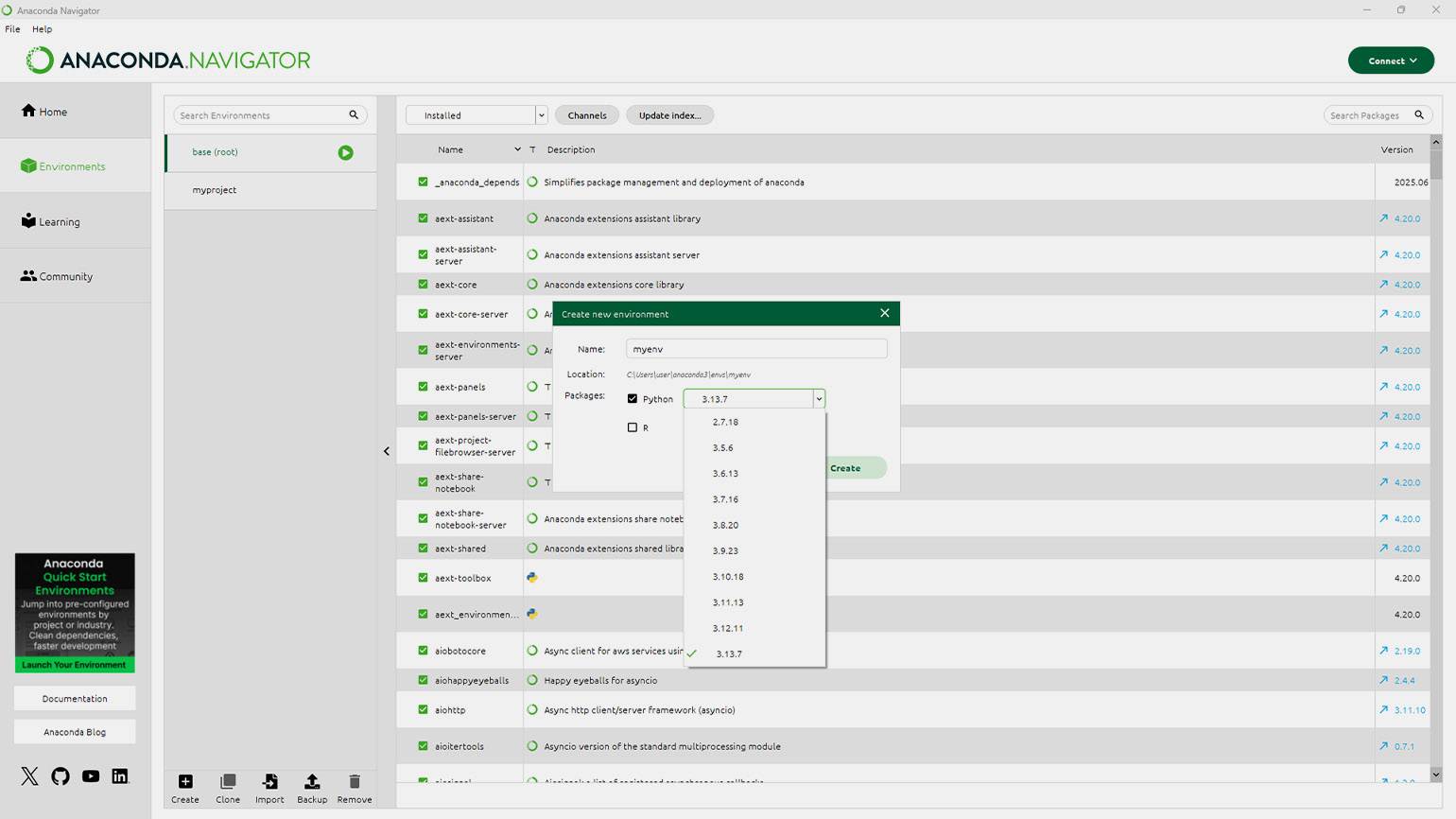Select Python version 3.11.13 from list
Screen dimensions: 1456x819
pyautogui.click(x=728, y=602)
